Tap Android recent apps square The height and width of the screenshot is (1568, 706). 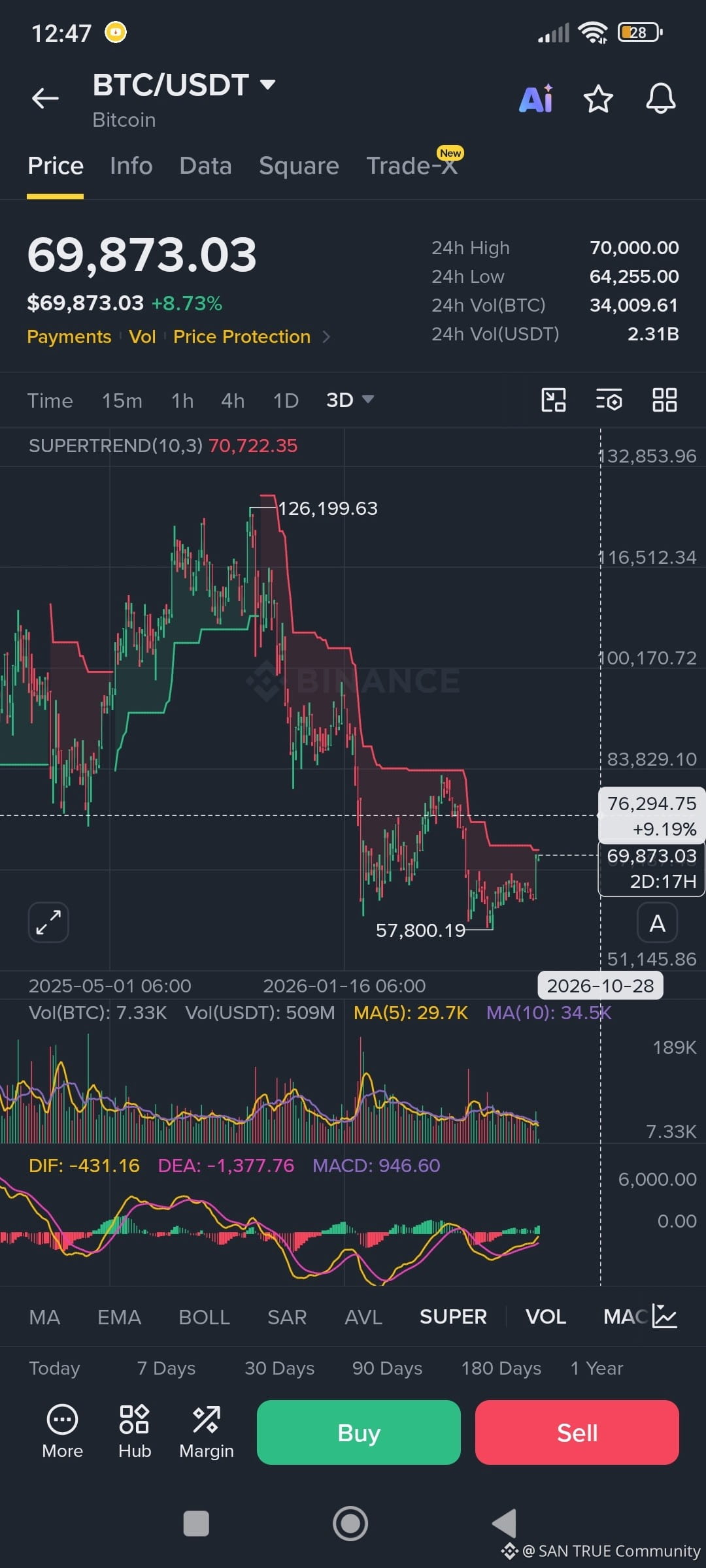[196, 1524]
